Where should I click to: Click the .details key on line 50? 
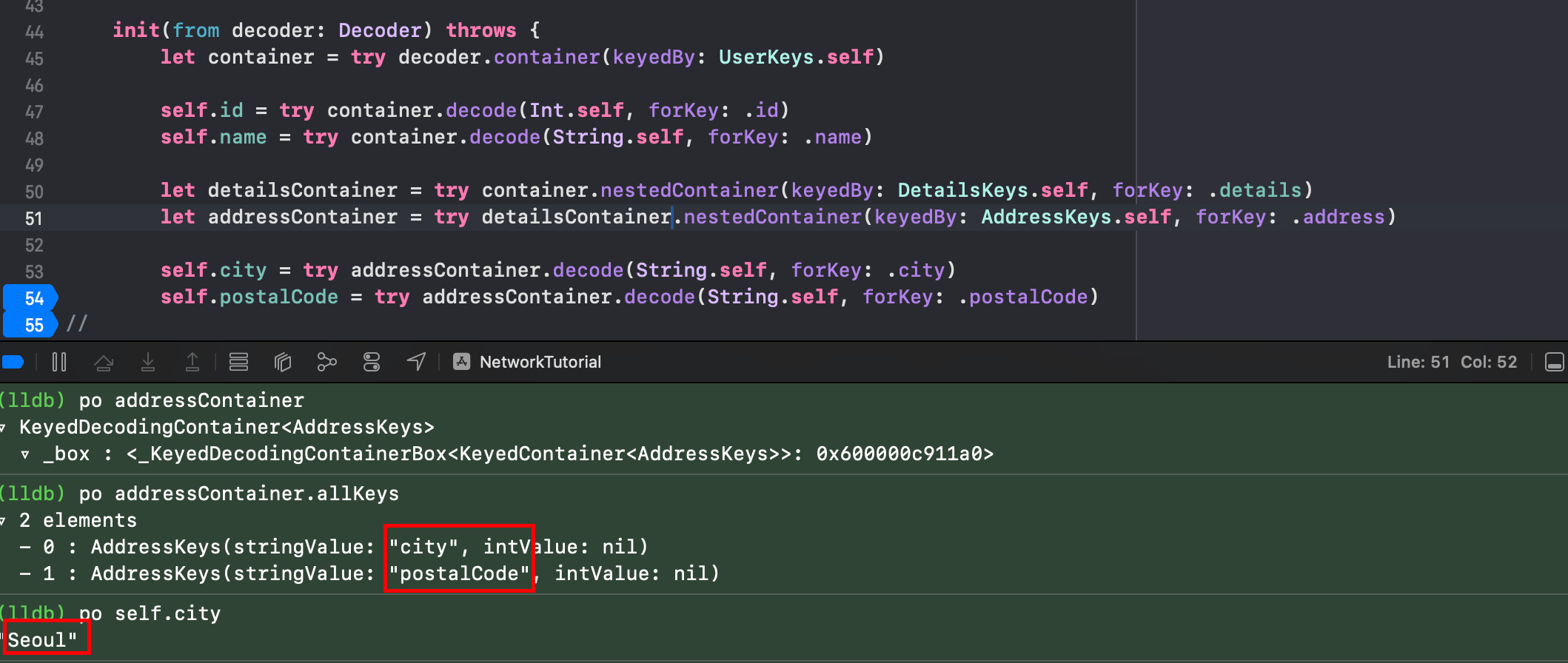pos(1255,190)
